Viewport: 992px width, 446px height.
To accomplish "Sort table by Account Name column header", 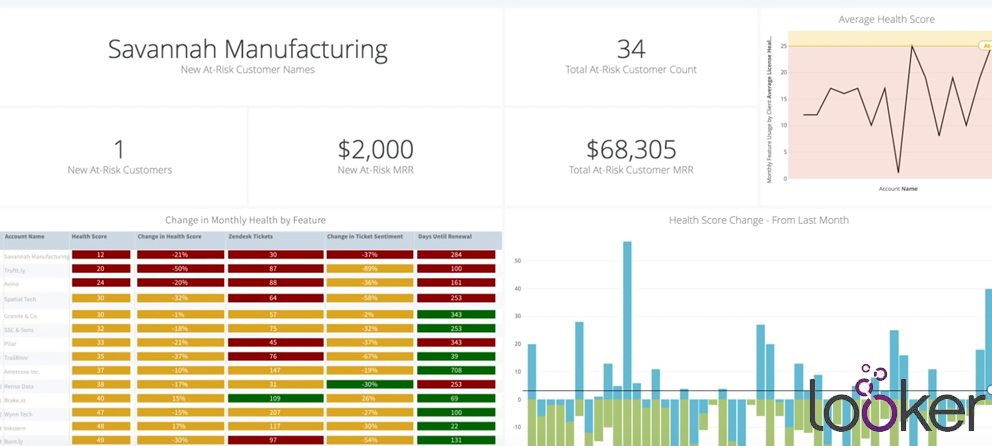I will [x=25, y=238].
